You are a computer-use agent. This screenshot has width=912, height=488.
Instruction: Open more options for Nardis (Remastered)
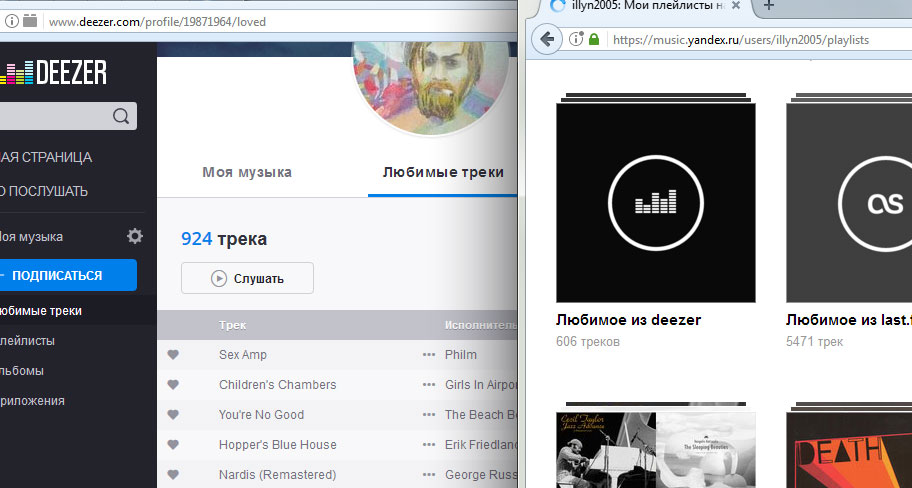click(429, 475)
